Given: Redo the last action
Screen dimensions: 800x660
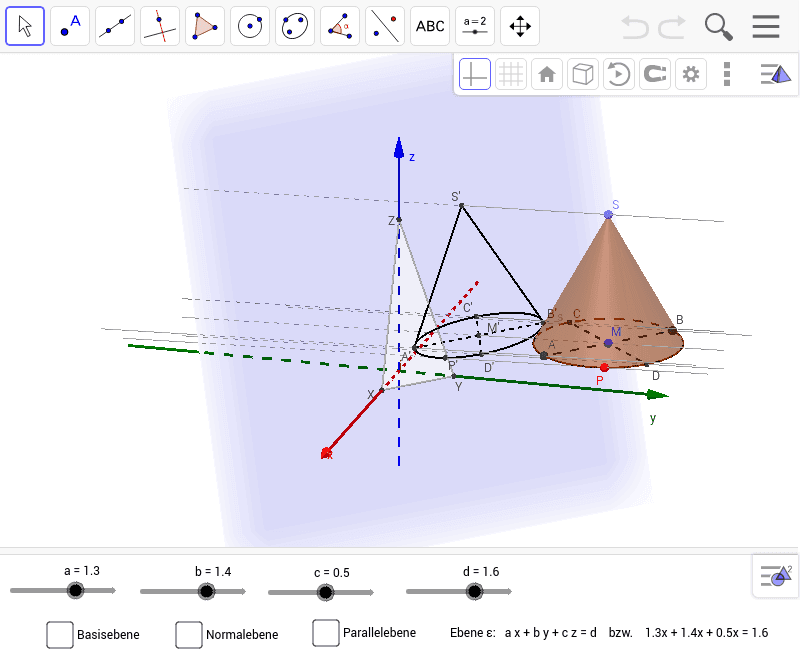Looking at the screenshot, I should click(x=671, y=27).
